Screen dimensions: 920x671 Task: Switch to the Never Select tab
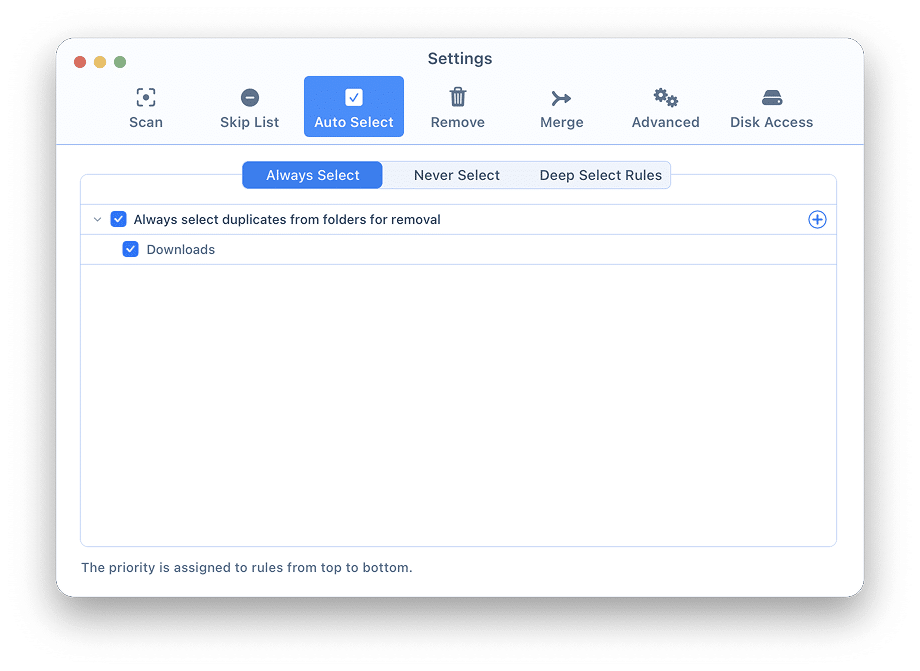point(456,175)
